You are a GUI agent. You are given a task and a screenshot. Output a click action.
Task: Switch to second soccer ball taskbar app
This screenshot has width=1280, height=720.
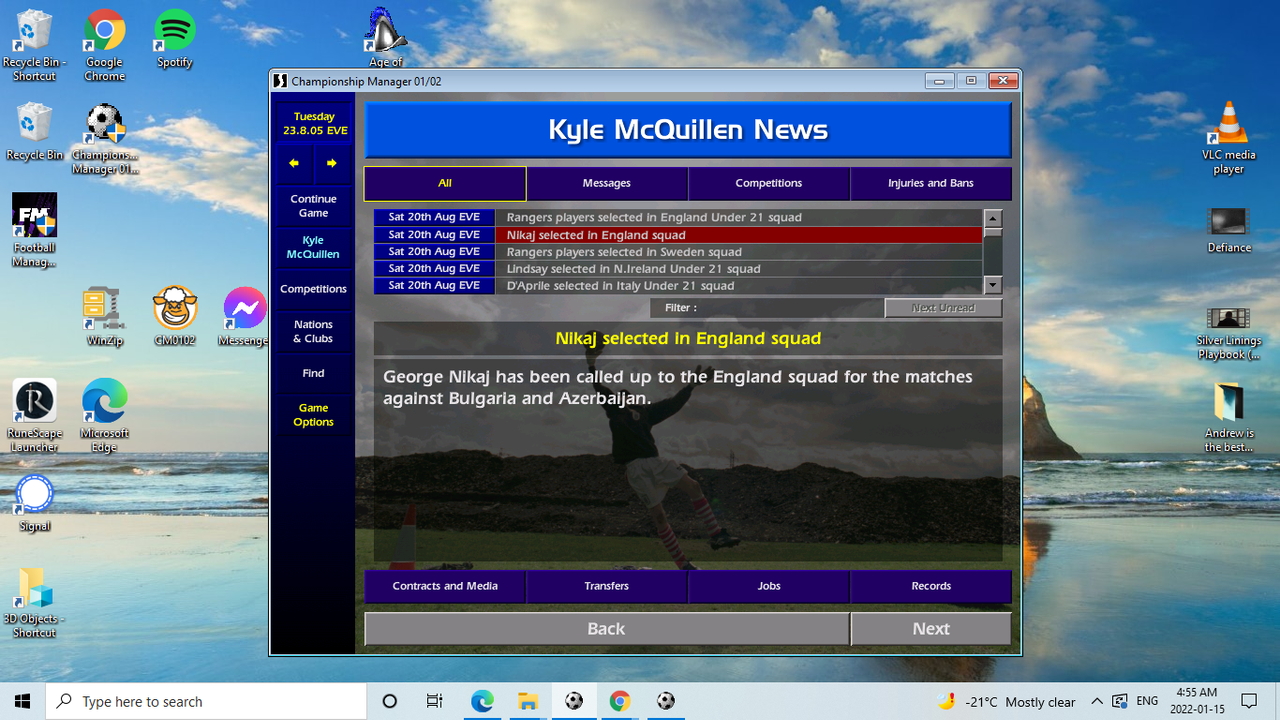pos(666,701)
